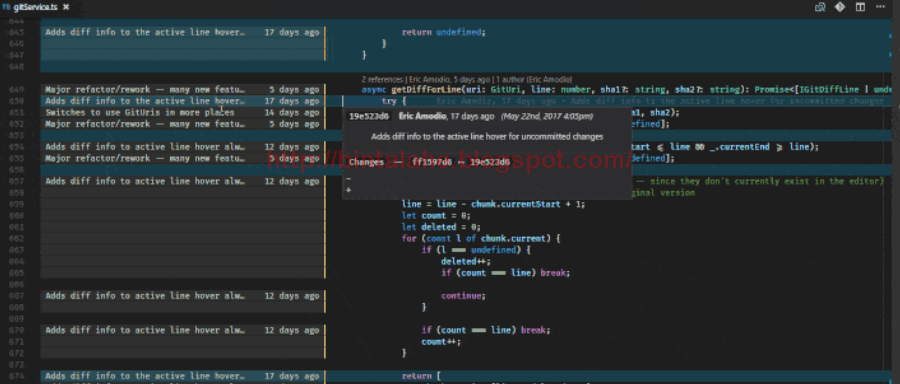
Task: Click hover commit message 'Adds diff info to the active line hover for uncommitted changes'
Action: tap(487, 137)
